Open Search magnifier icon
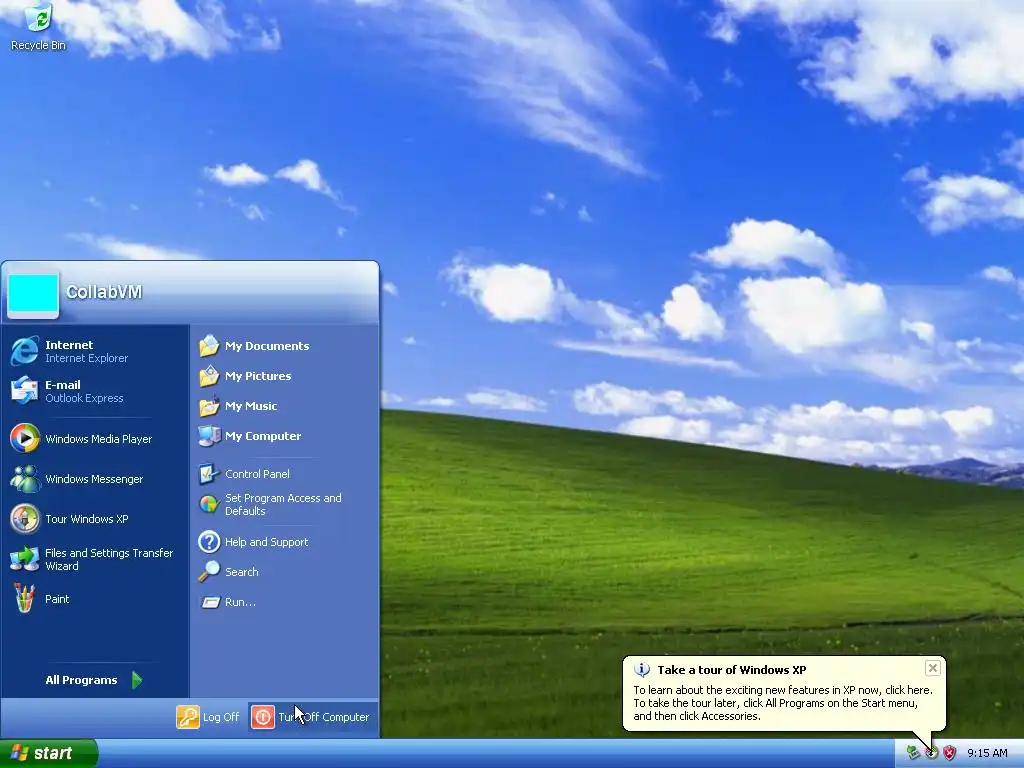This screenshot has height=768, width=1024. coord(209,571)
